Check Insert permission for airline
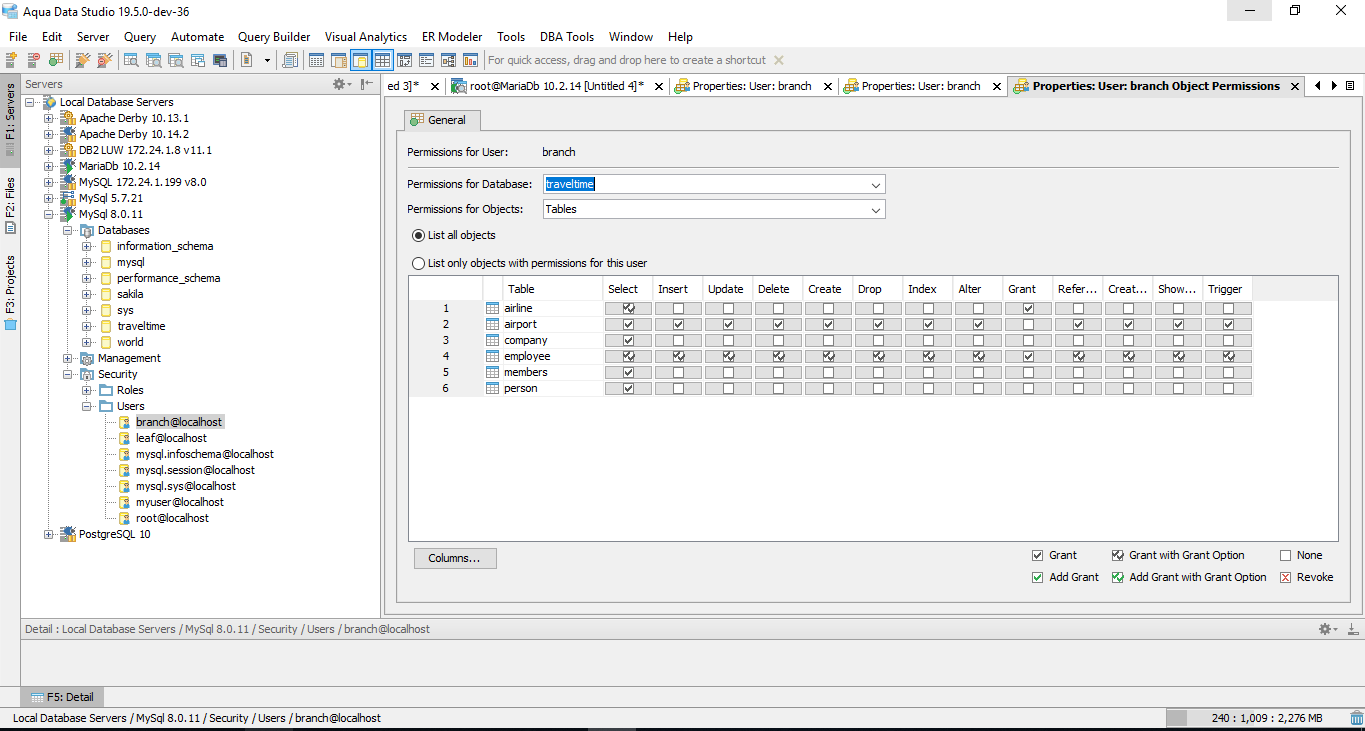 [x=678, y=308]
